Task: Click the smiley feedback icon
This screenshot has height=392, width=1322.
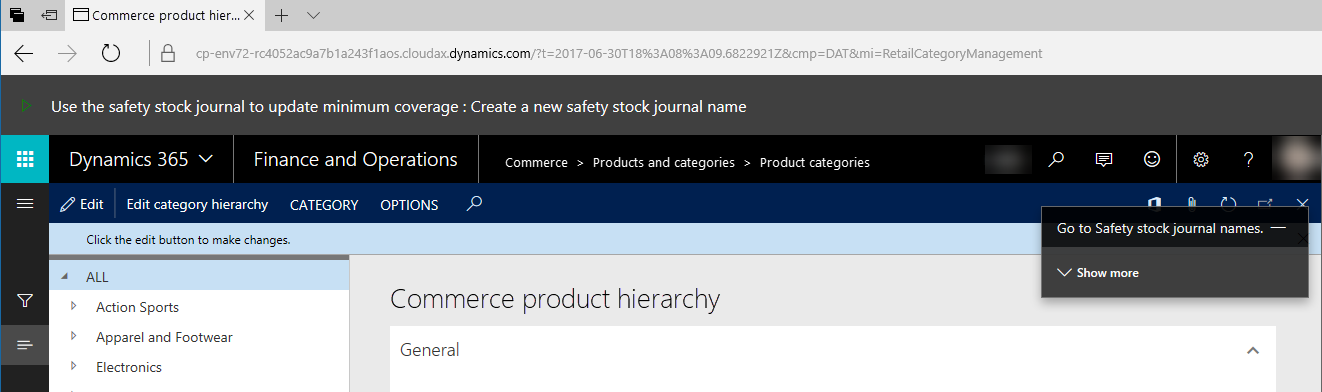Action: [1152, 159]
